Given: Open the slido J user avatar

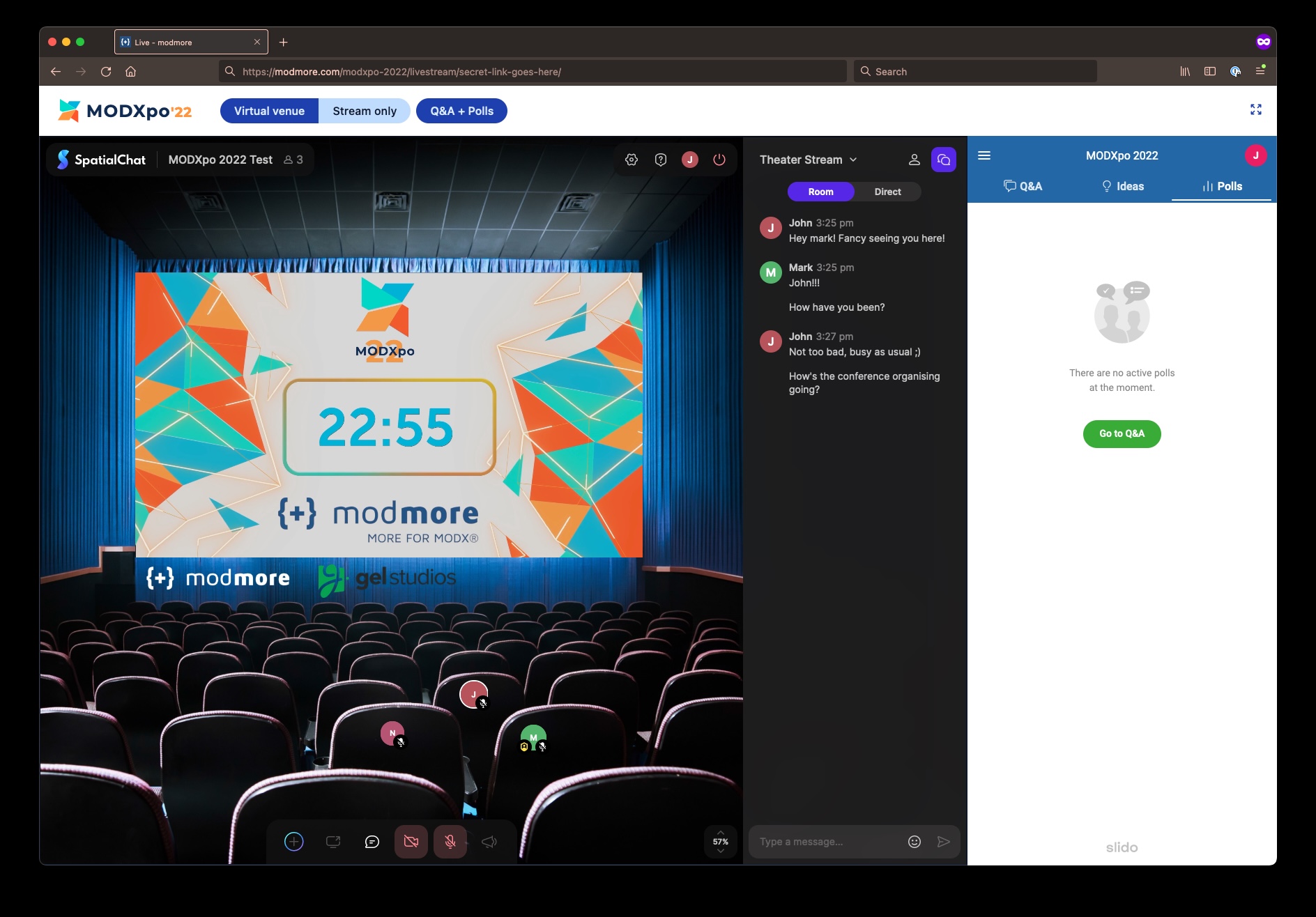Looking at the screenshot, I should pyautogui.click(x=1256, y=155).
